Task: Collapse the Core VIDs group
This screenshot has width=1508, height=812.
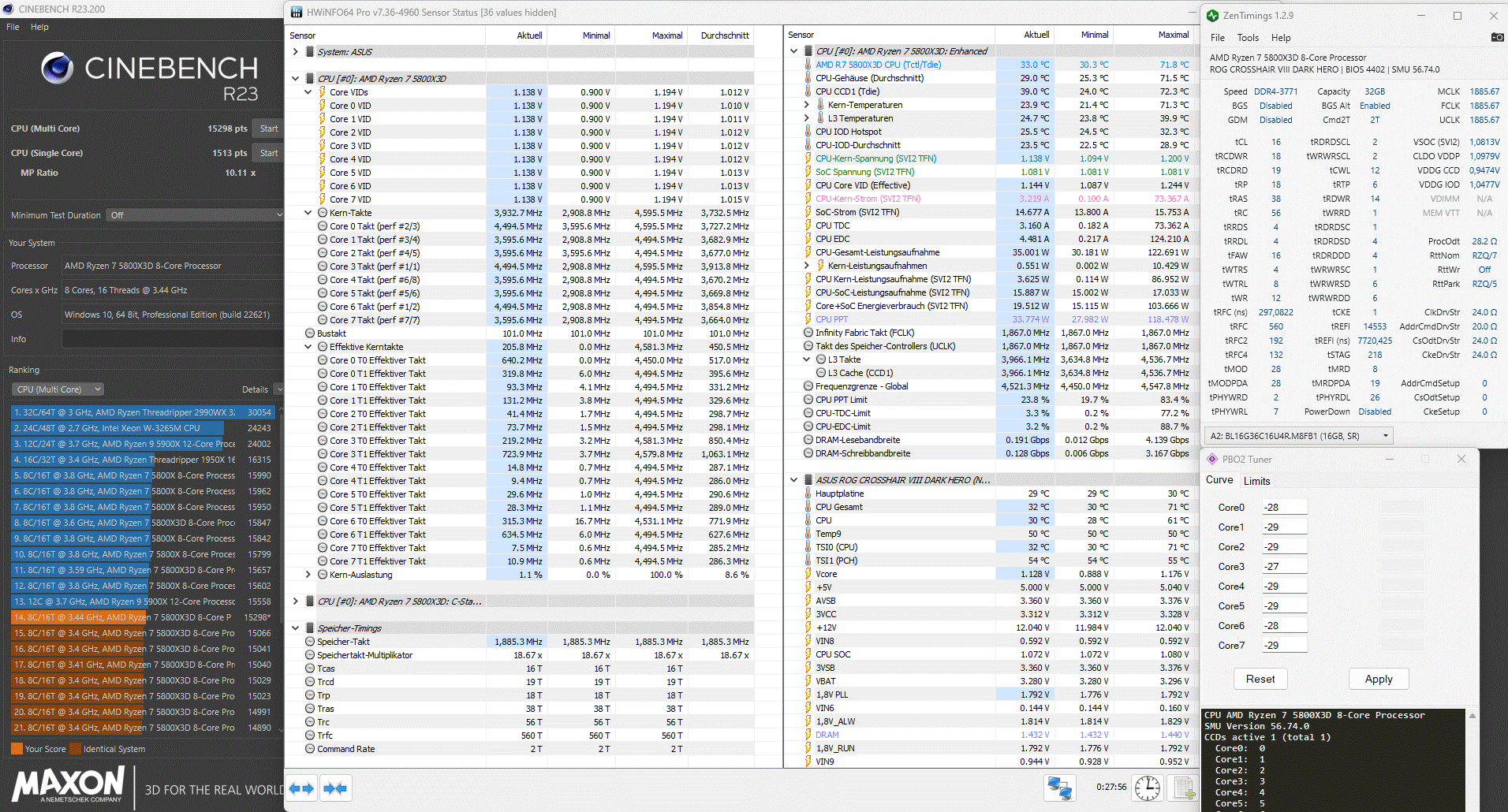Action: [x=308, y=92]
